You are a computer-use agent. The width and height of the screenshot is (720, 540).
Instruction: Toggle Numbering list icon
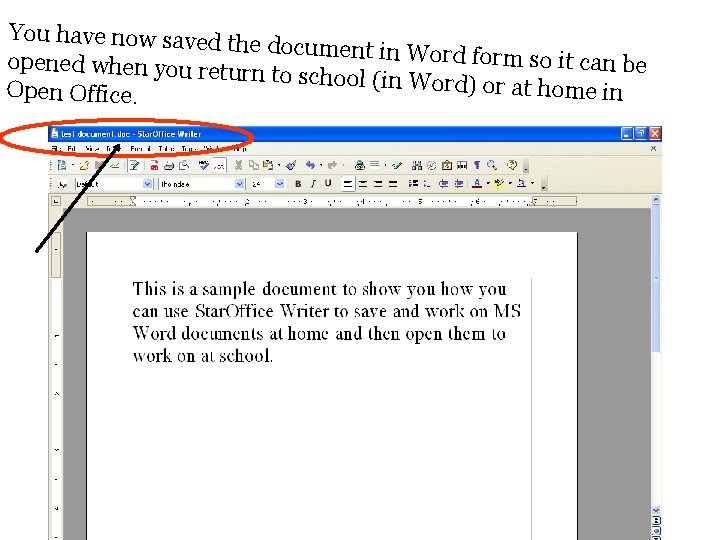tap(413, 184)
